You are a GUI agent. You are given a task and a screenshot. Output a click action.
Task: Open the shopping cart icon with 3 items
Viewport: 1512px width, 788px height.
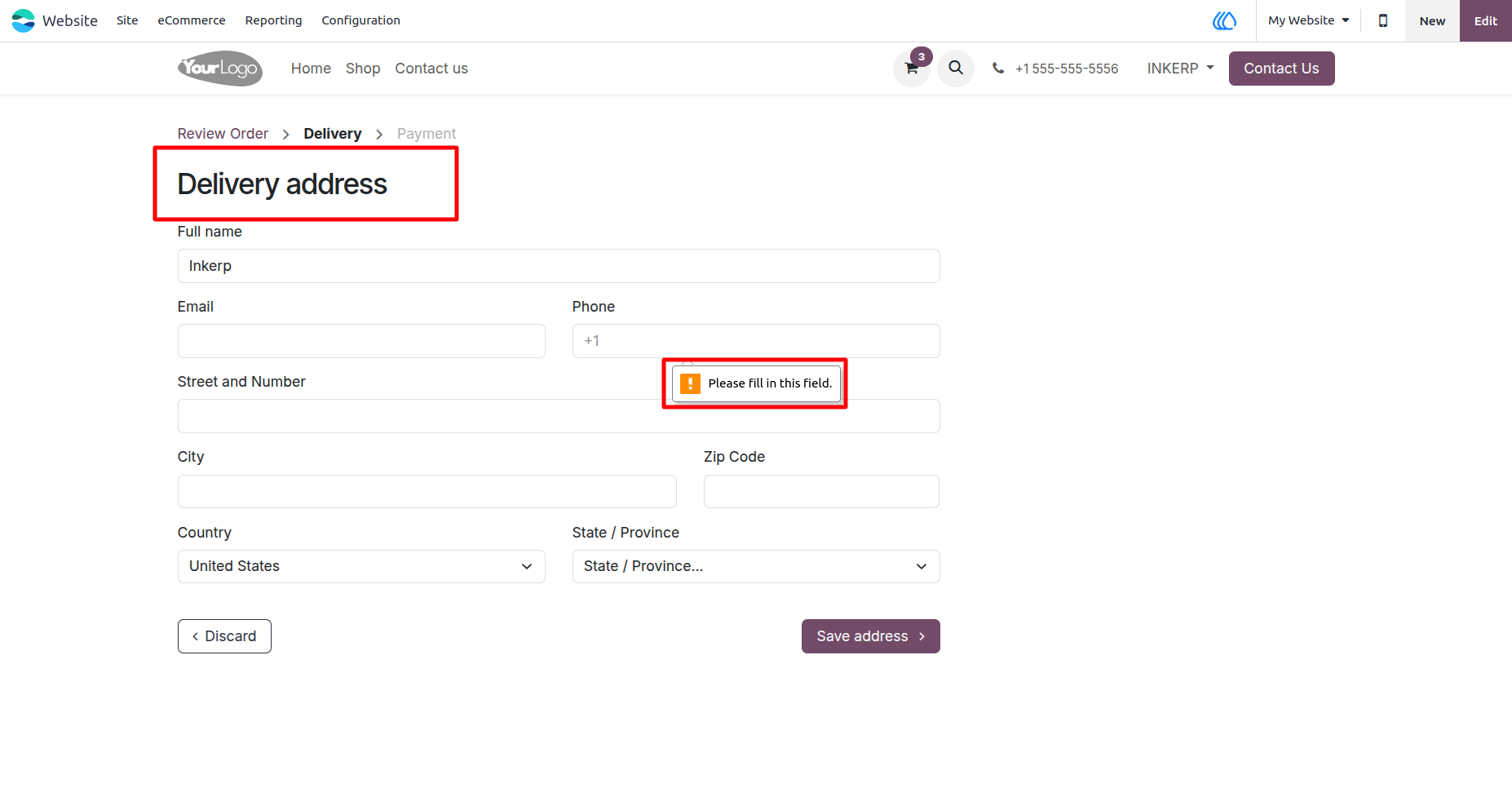click(912, 69)
